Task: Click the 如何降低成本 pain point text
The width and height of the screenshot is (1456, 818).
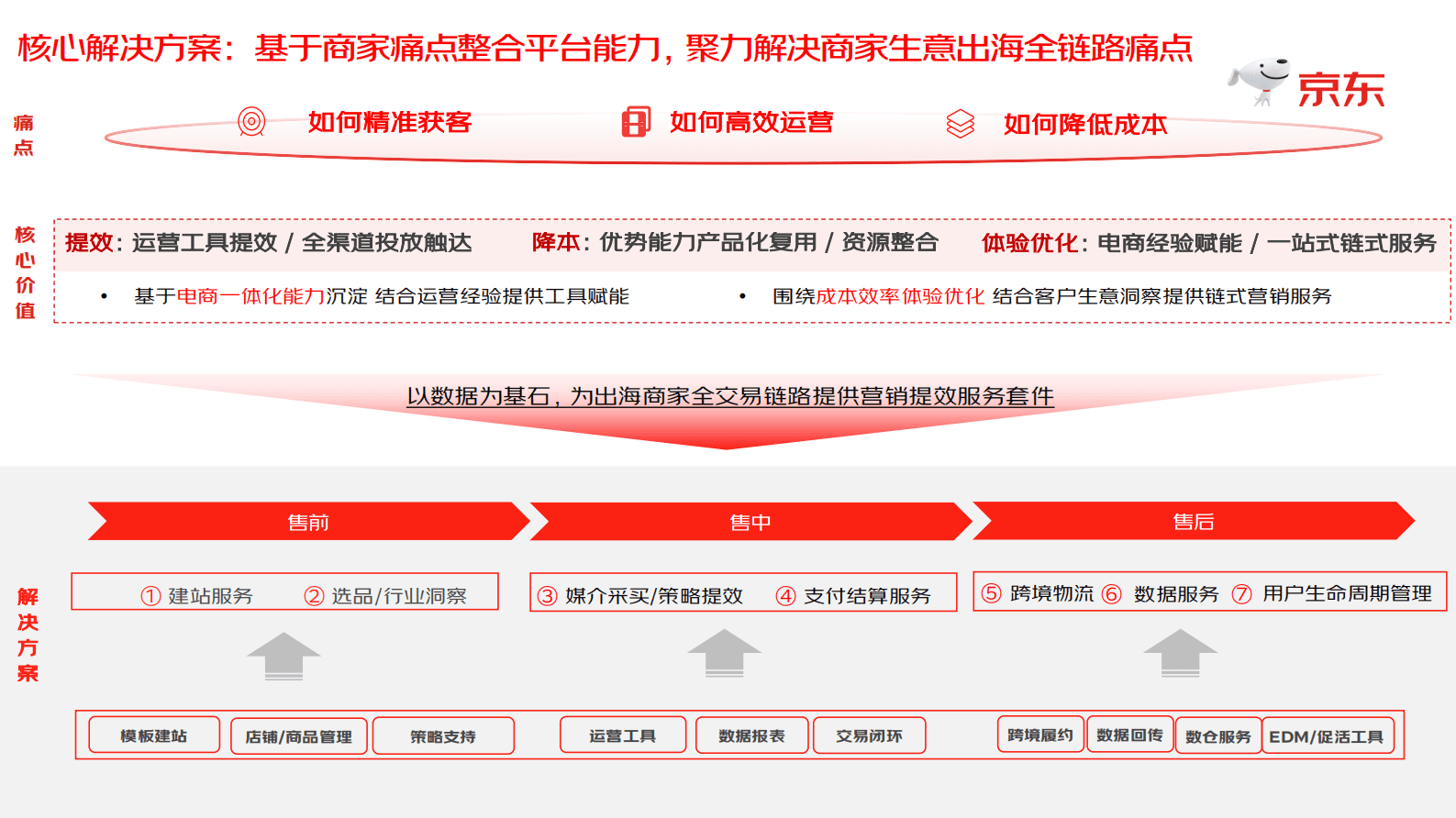Action: click(x=1085, y=124)
